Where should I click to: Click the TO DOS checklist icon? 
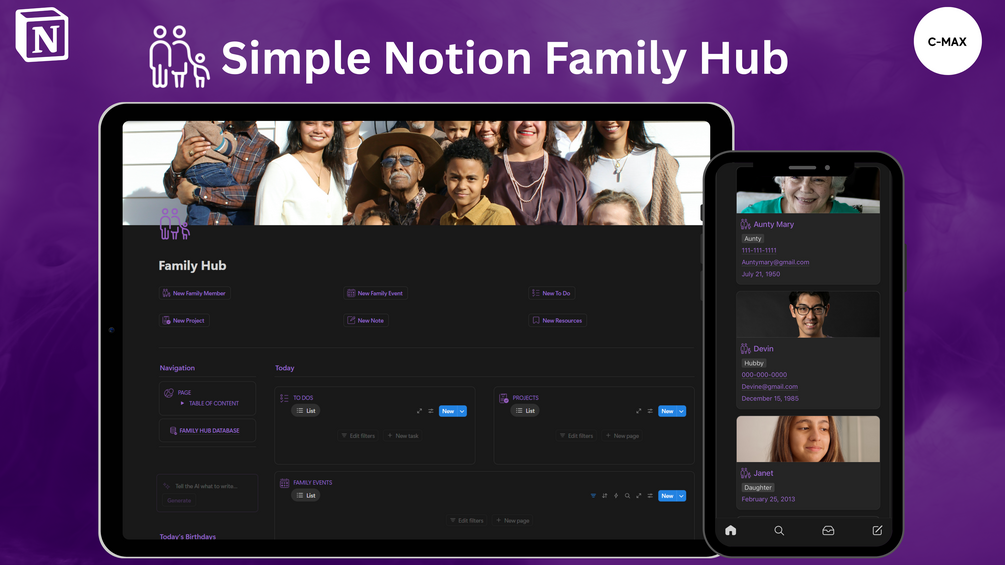285,398
